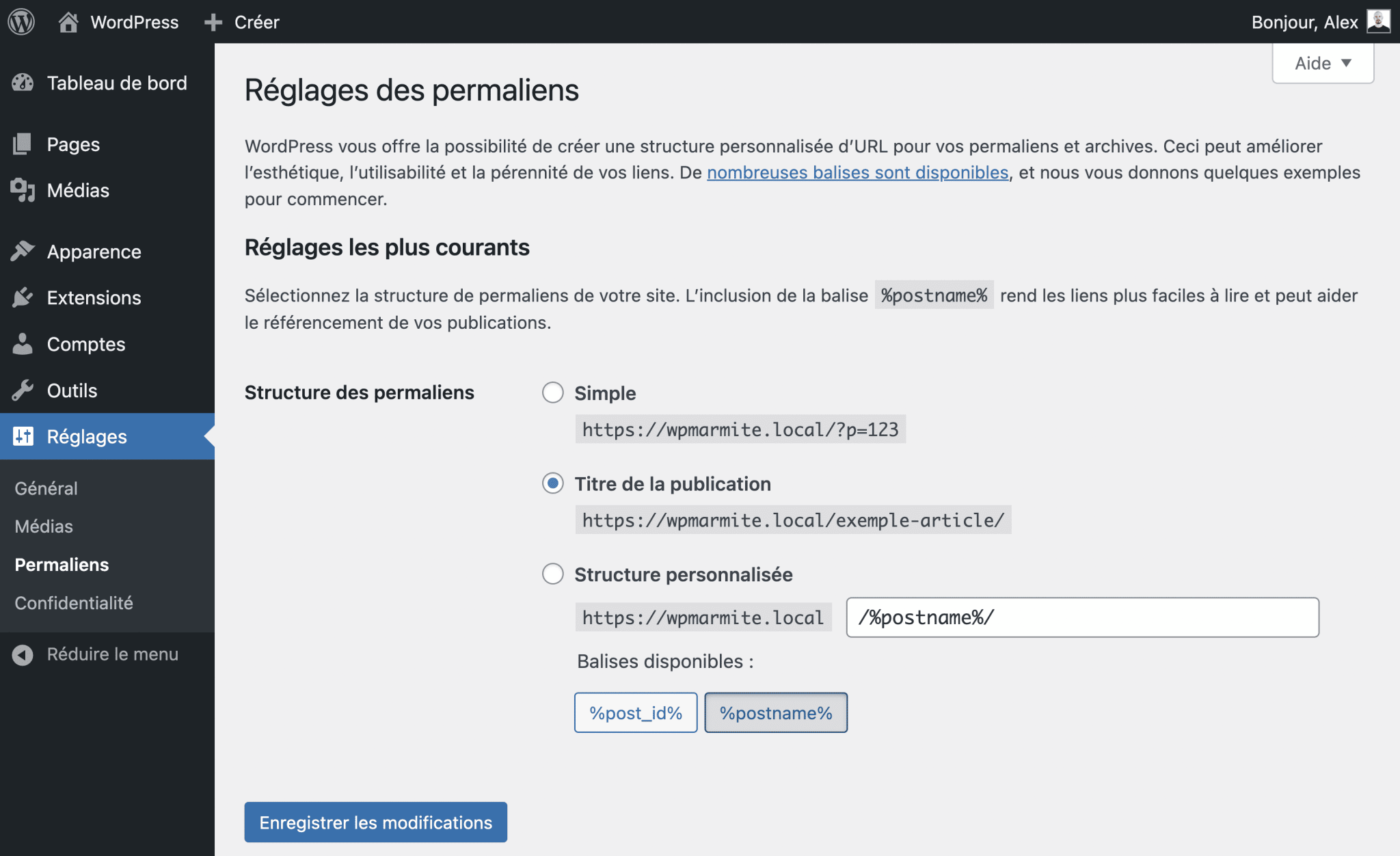Select the Simple permalink option
The image size is (1400, 856).
pyautogui.click(x=552, y=392)
